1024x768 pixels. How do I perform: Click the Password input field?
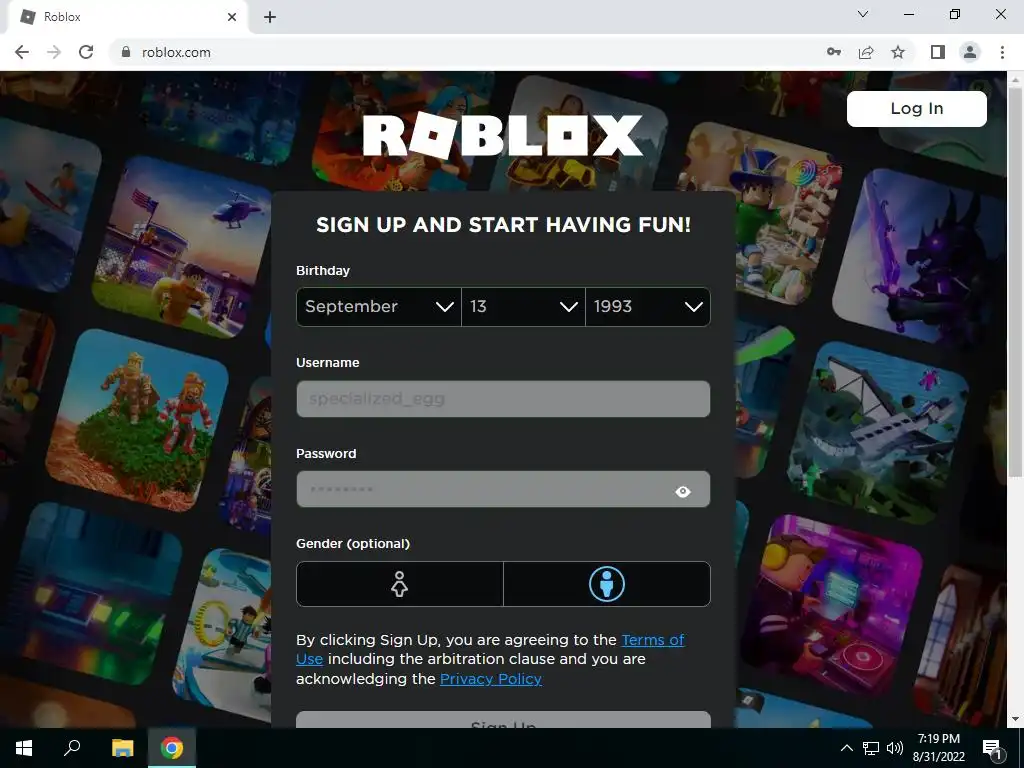pos(503,490)
